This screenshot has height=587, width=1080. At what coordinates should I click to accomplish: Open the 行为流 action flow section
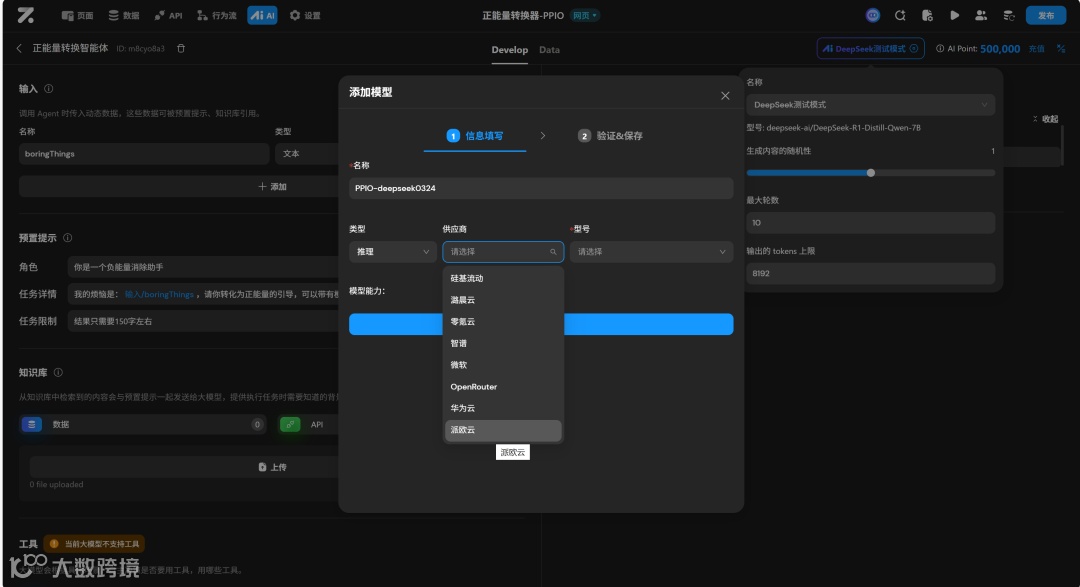[217, 15]
